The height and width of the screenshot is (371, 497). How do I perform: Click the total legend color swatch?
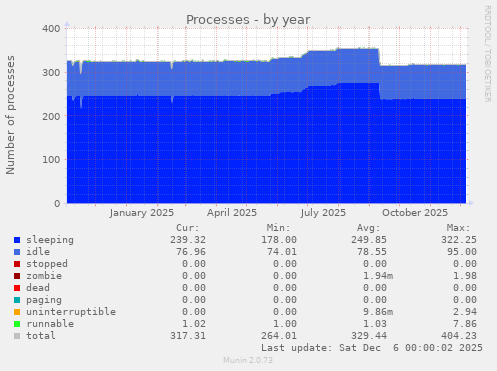pyautogui.click(x=17, y=336)
